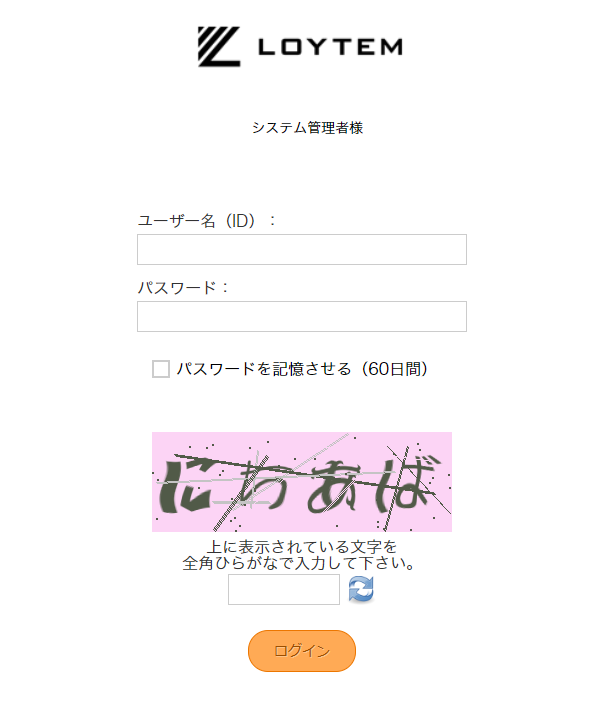The height and width of the screenshot is (711, 597).
Task: Click the LOYTEM wordmark text
Action: [x=330, y=47]
